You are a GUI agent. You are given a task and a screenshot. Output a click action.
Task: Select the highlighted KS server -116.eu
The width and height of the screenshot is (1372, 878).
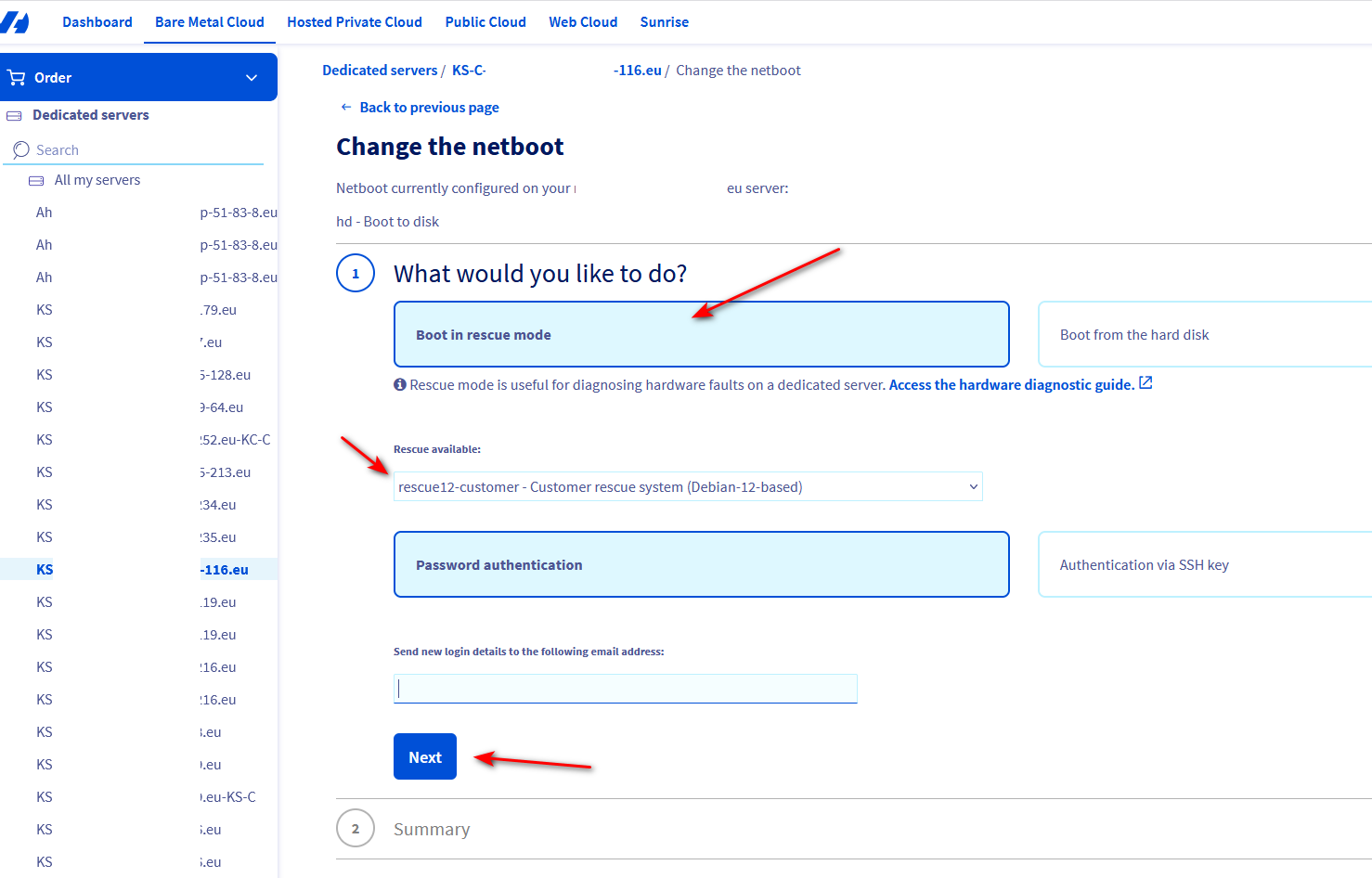(x=139, y=570)
